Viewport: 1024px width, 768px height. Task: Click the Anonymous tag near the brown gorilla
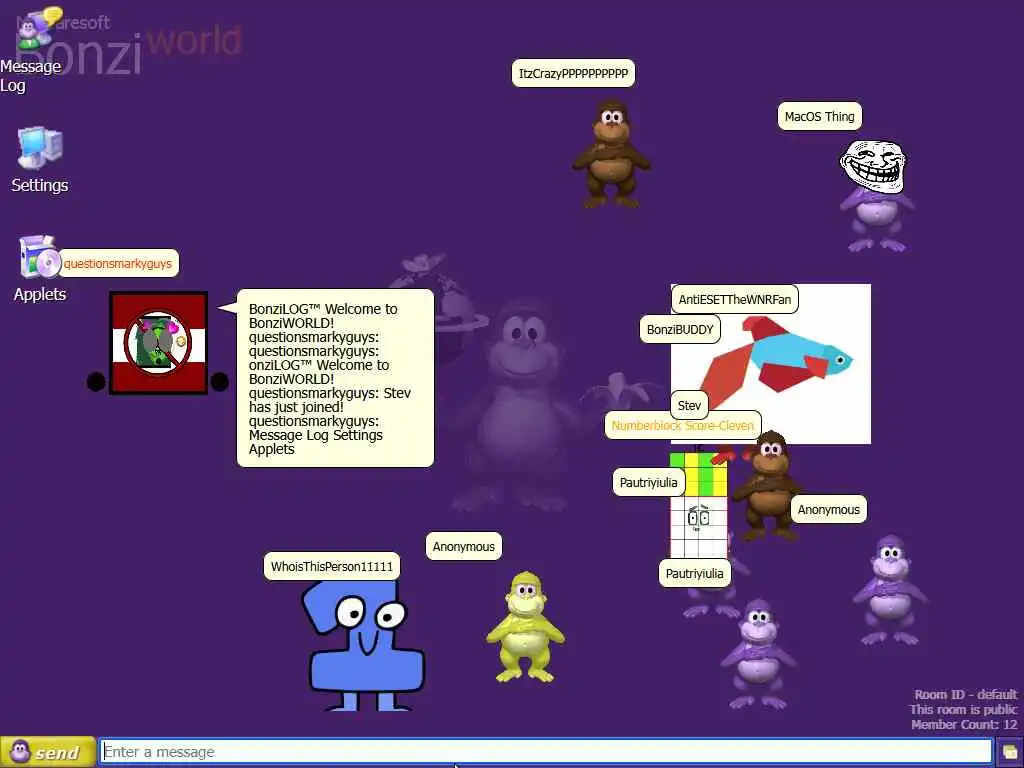click(x=829, y=509)
